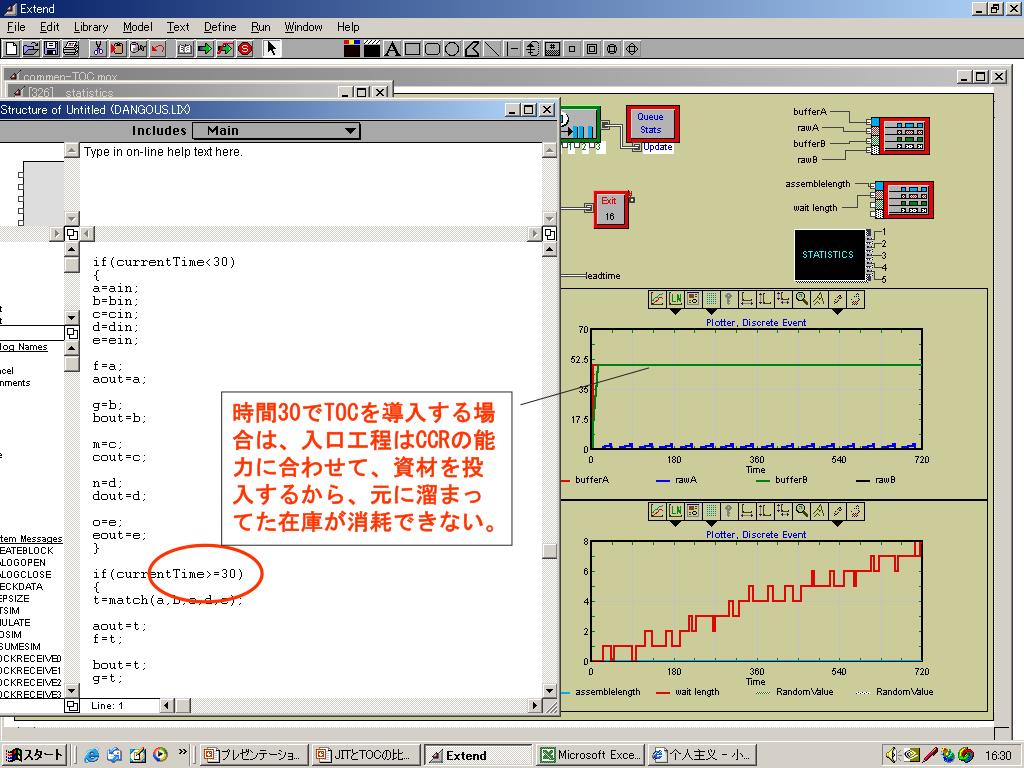Open the Edit menu

(50, 27)
